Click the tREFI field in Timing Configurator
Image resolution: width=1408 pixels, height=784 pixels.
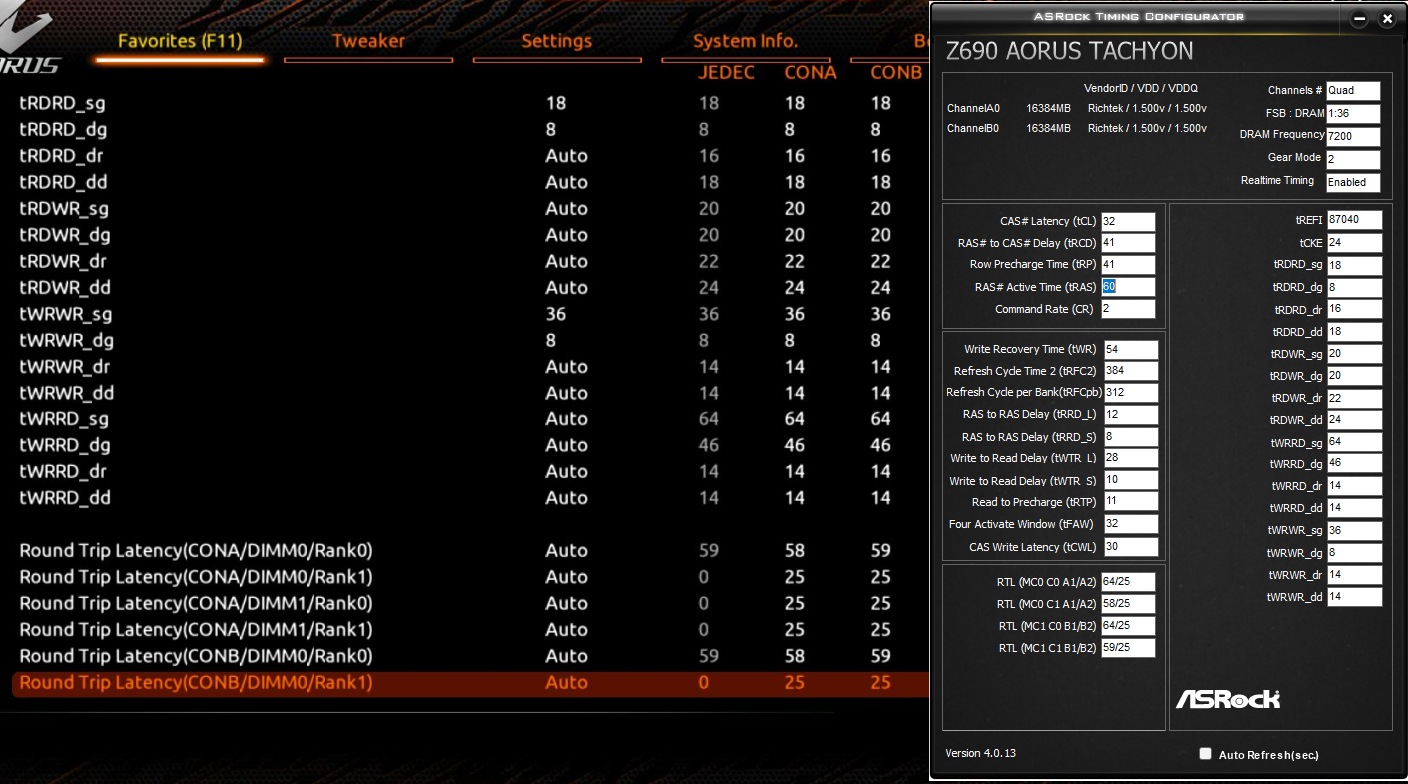1355,220
